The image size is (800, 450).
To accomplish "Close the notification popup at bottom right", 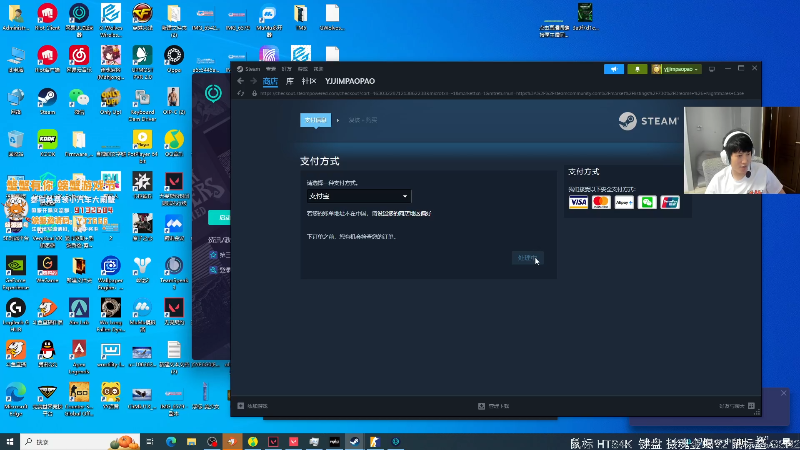I will click(x=784, y=393).
